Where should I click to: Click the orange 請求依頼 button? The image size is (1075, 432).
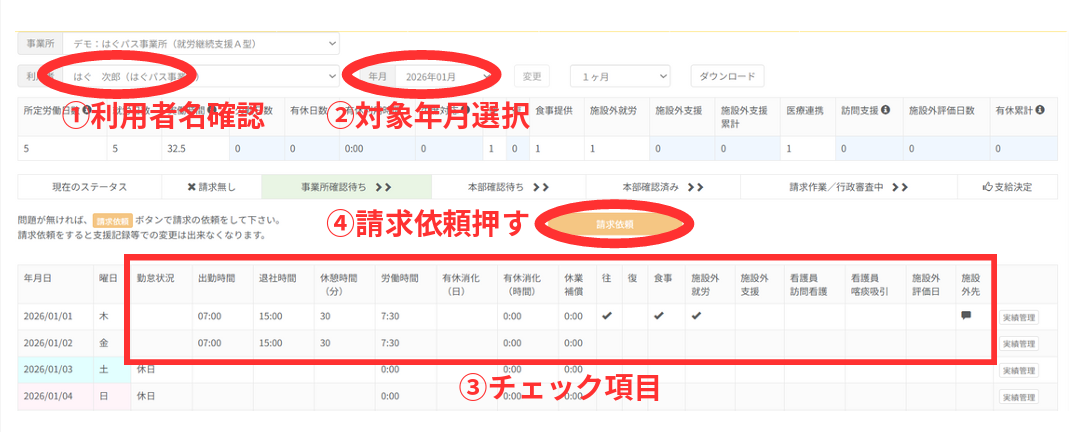coord(614,224)
